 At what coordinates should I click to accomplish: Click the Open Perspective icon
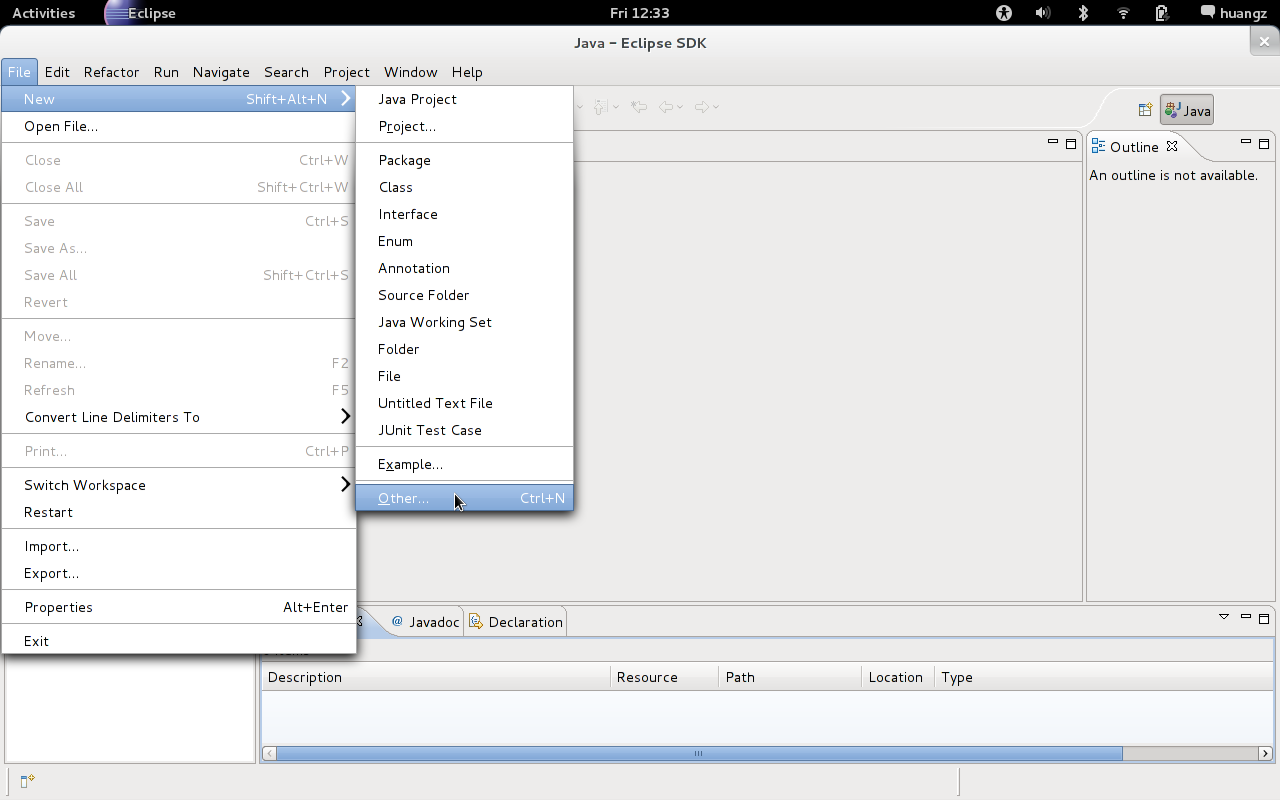(x=1145, y=111)
